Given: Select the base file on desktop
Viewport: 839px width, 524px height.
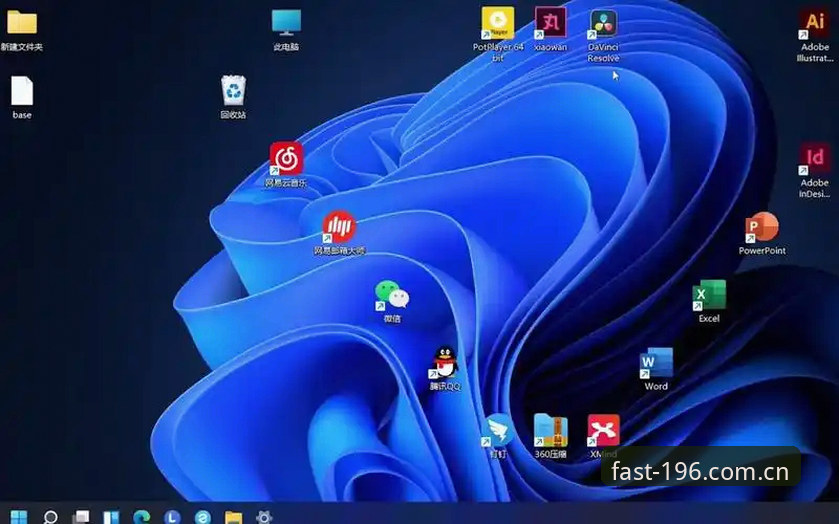Looking at the screenshot, I should [x=22, y=91].
